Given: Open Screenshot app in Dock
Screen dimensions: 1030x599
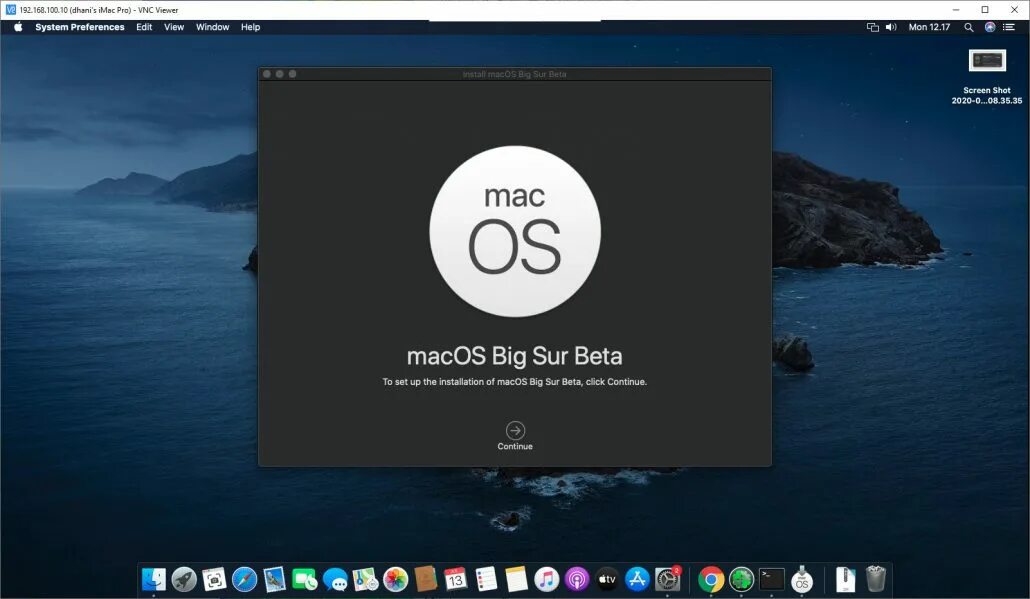Looking at the screenshot, I should pyautogui.click(x=214, y=579).
